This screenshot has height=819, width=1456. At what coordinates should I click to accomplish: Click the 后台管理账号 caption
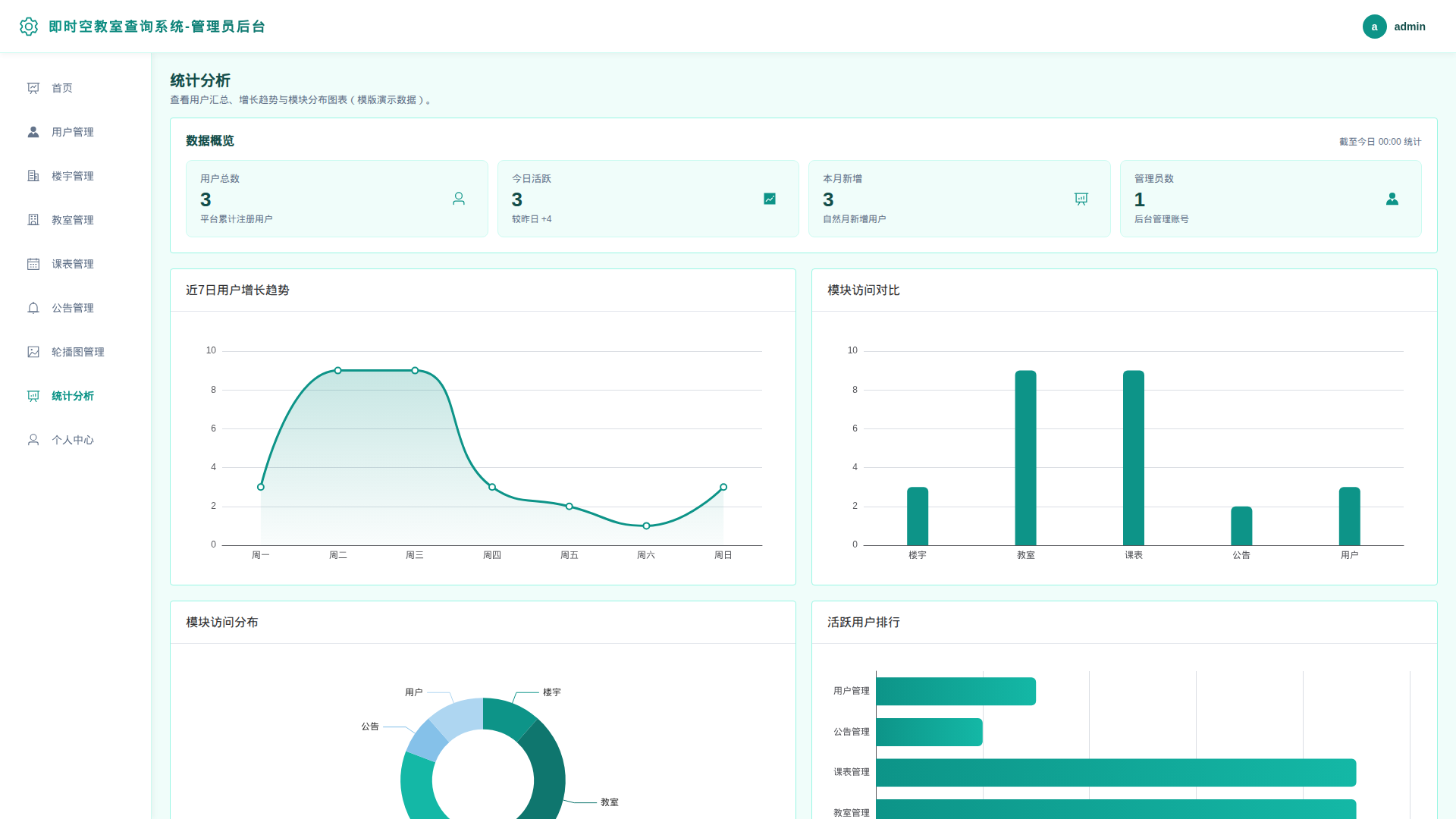click(1162, 219)
